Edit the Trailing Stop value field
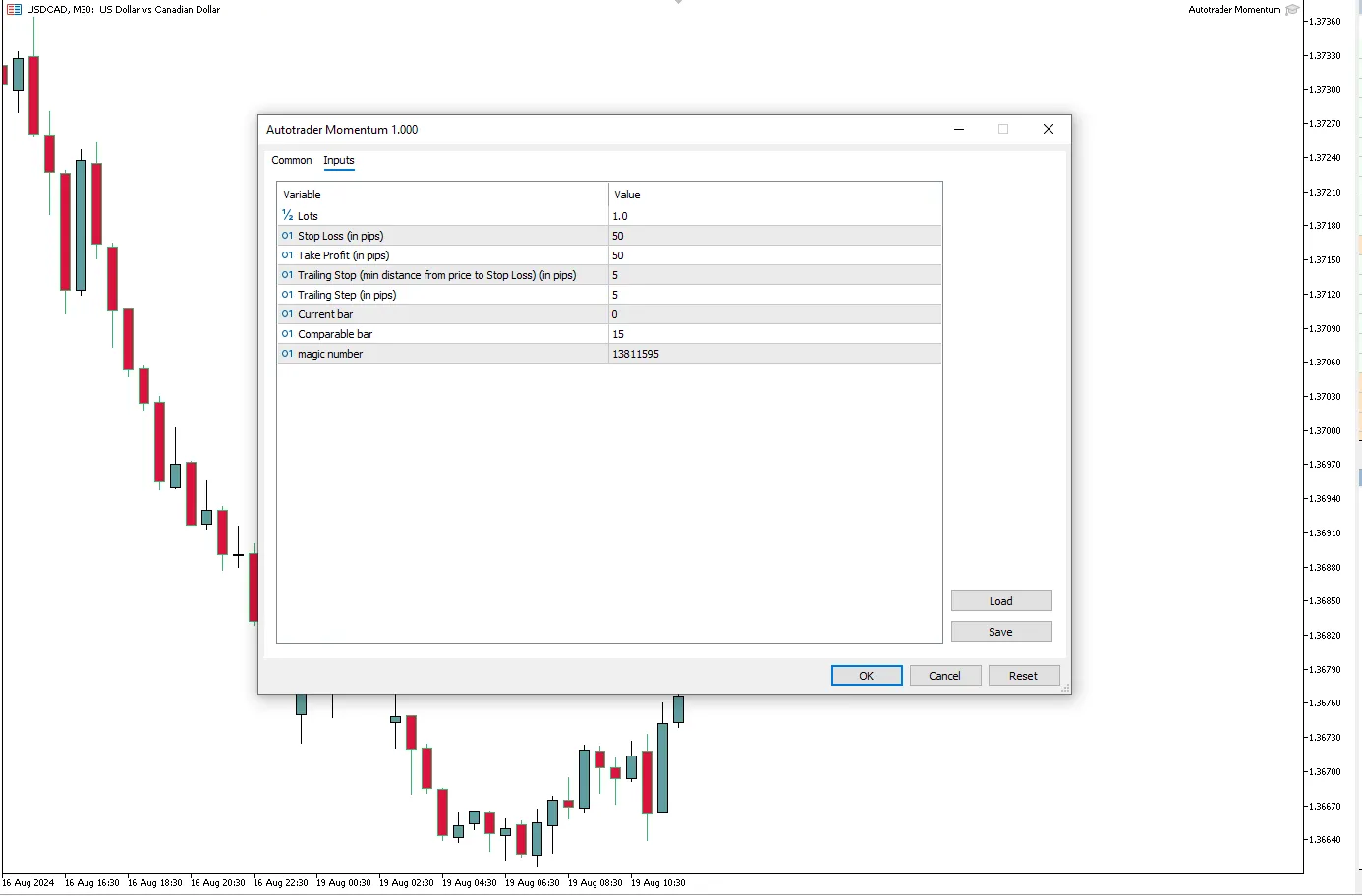1362x896 pixels. (775, 275)
